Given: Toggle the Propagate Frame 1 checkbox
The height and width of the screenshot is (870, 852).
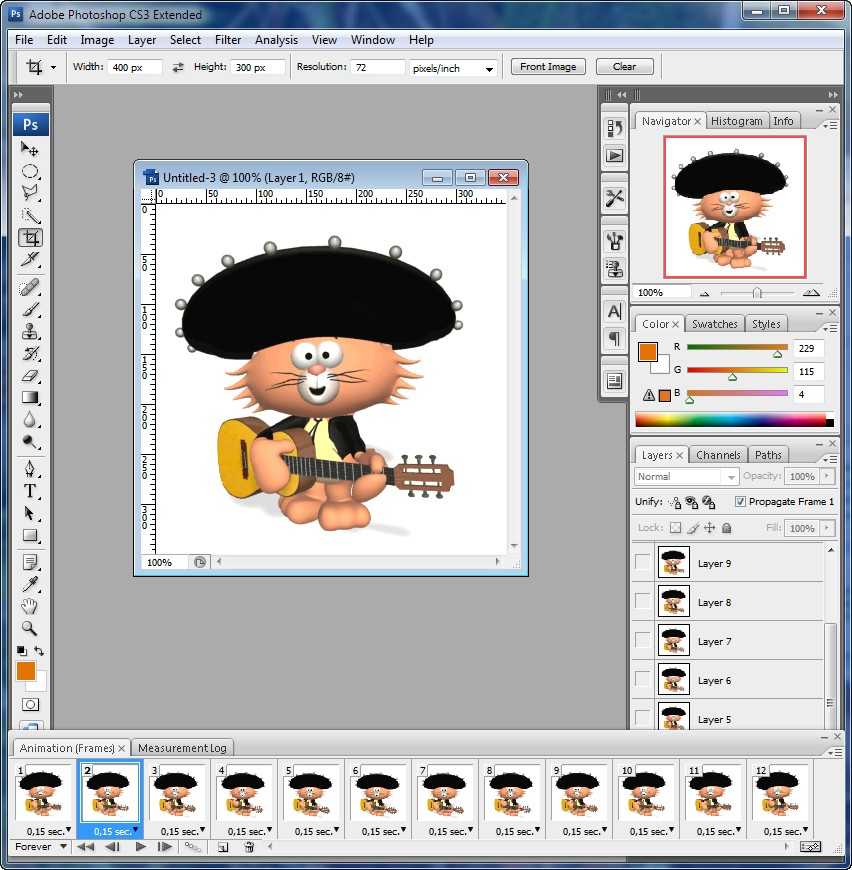Looking at the screenshot, I should click(740, 502).
